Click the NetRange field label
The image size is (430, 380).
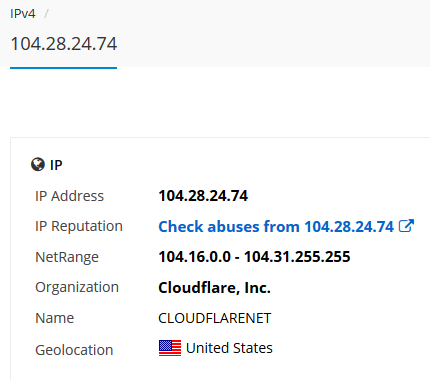tap(67, 257)
